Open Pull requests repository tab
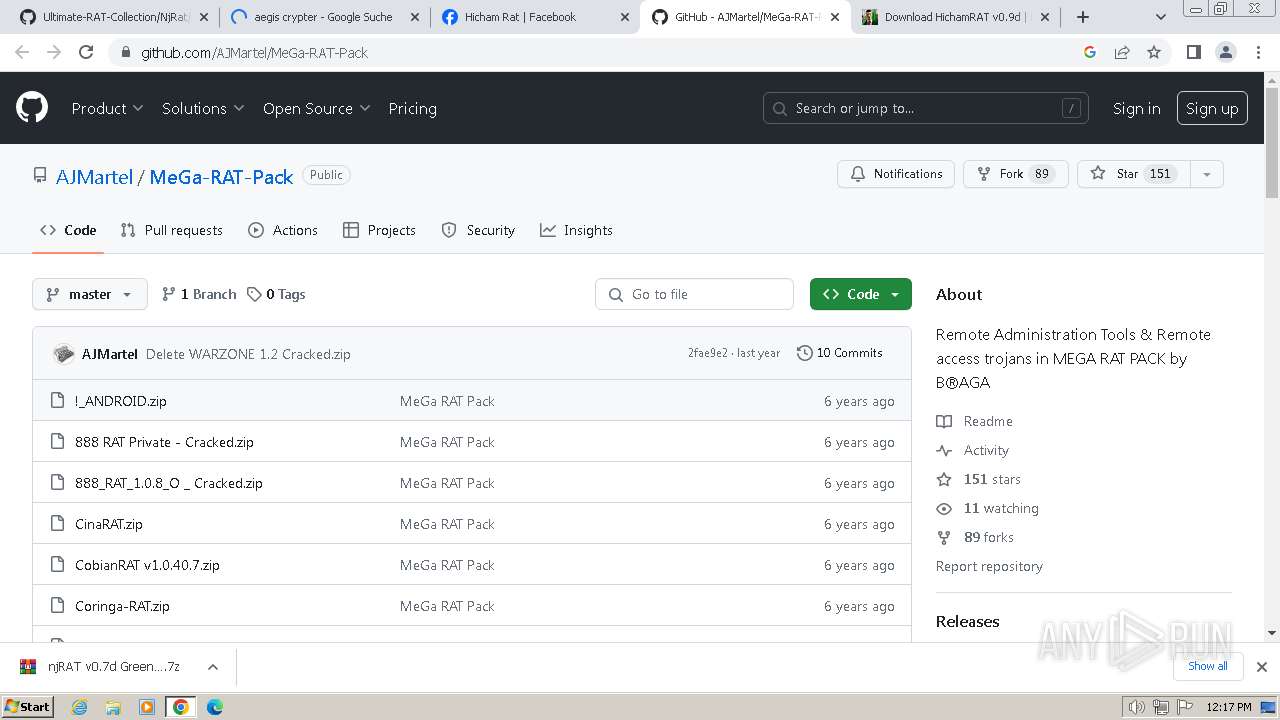The image size is (1280, 720). coord(171,230)
